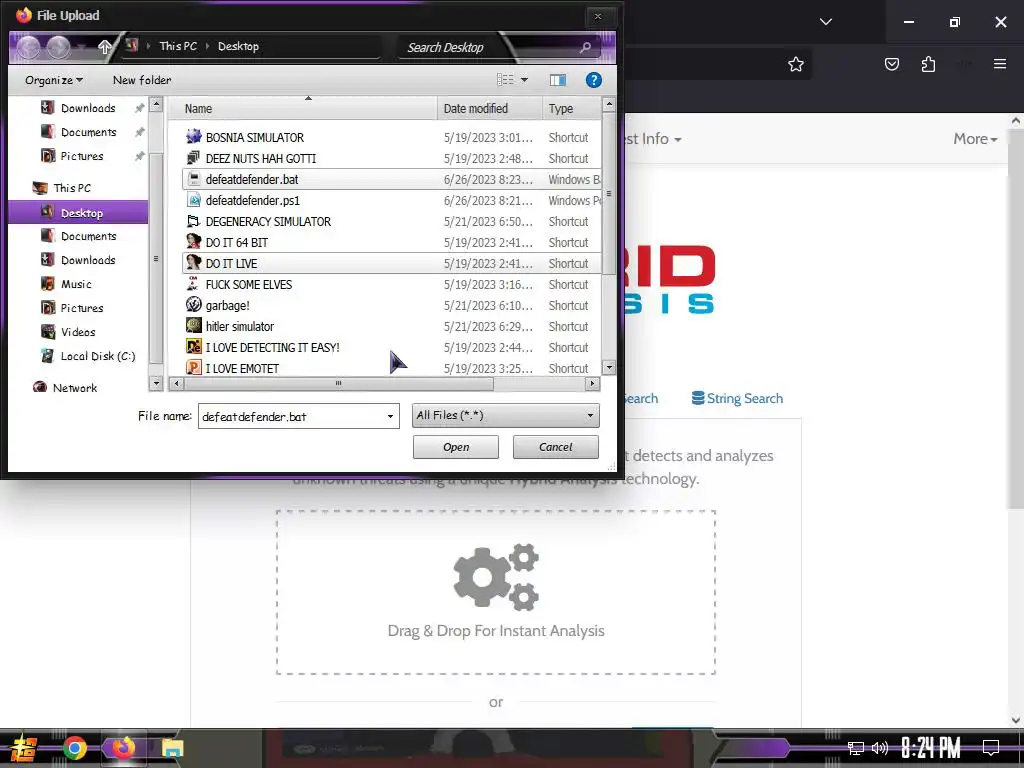Open the volume speaker tray icon

point(880,748)
